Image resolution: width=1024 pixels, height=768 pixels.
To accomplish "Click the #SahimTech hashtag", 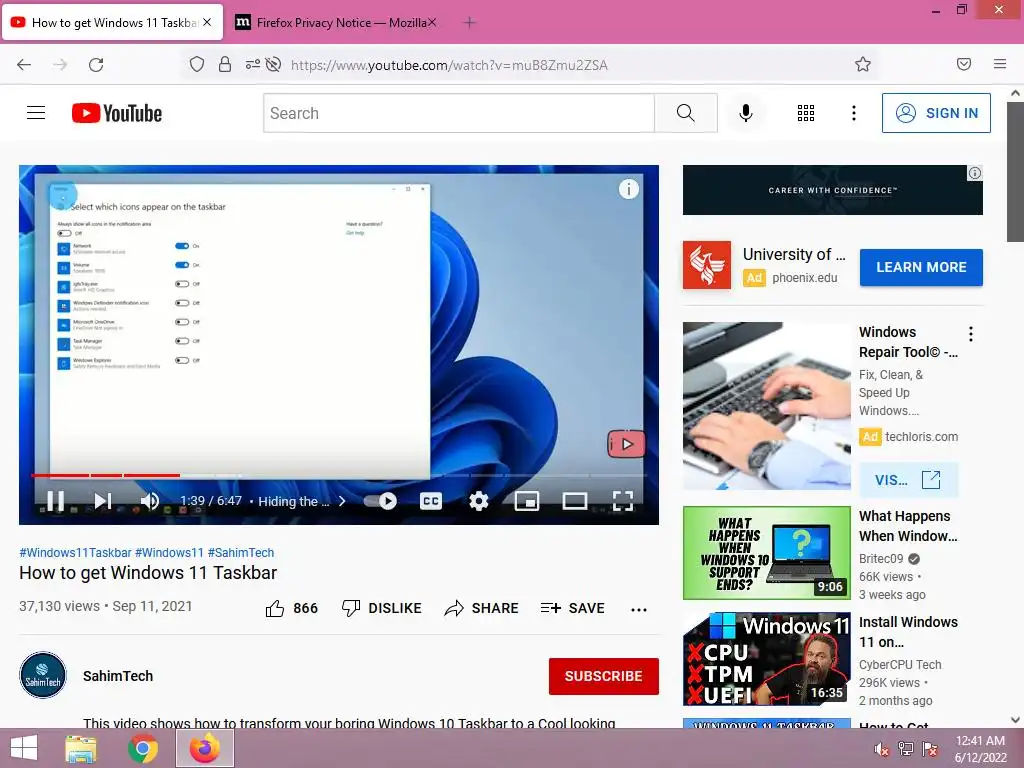I will click(241, 552).
